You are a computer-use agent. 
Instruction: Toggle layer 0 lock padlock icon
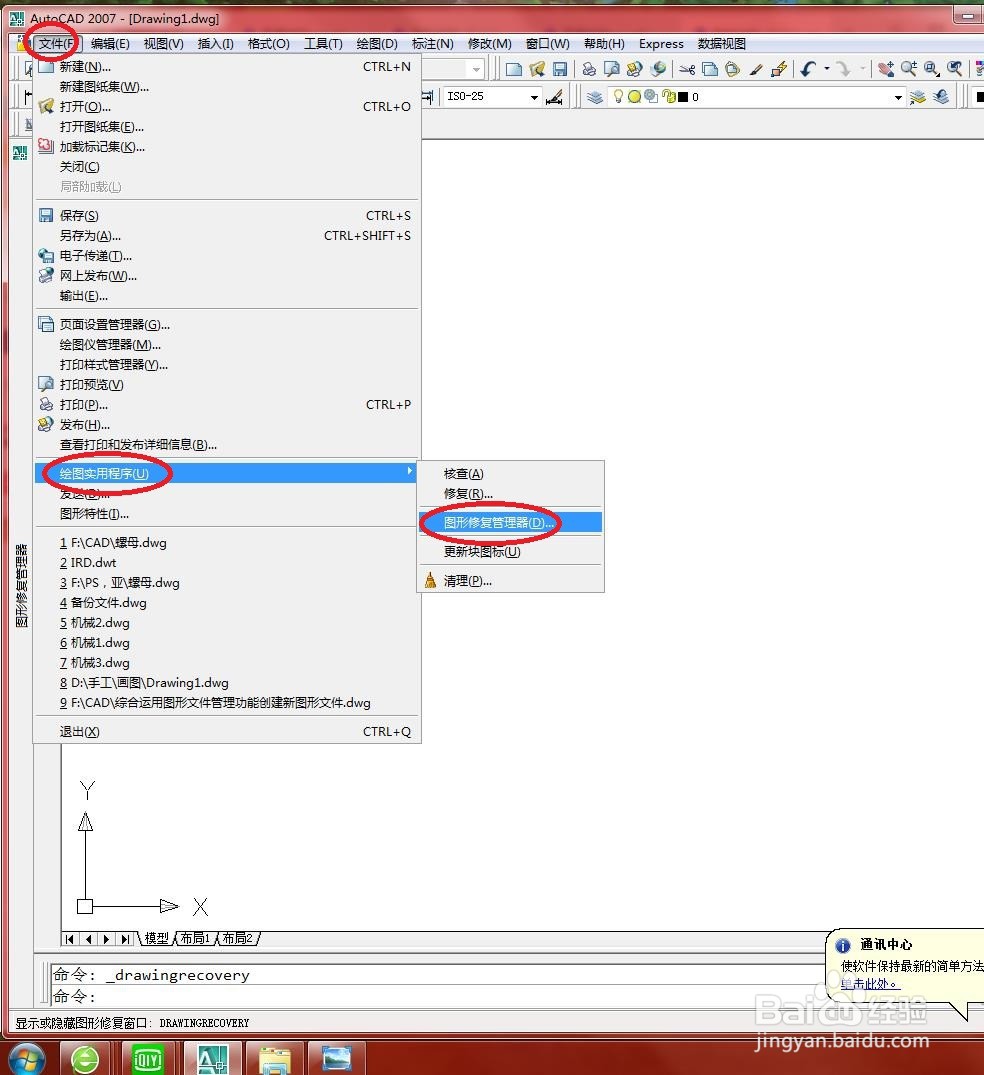click(x=669, y=97)
